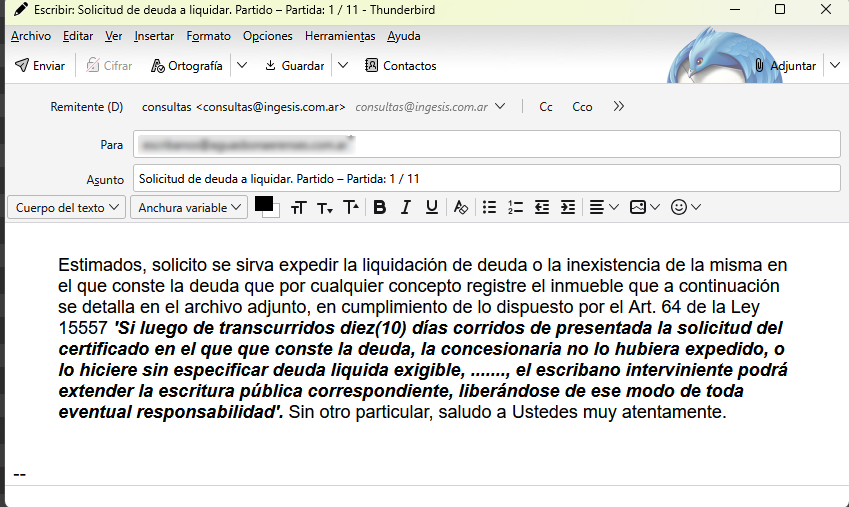Increase indent of the paragraph
This screenshot has height=507, width=849.
tap(567, 208)
